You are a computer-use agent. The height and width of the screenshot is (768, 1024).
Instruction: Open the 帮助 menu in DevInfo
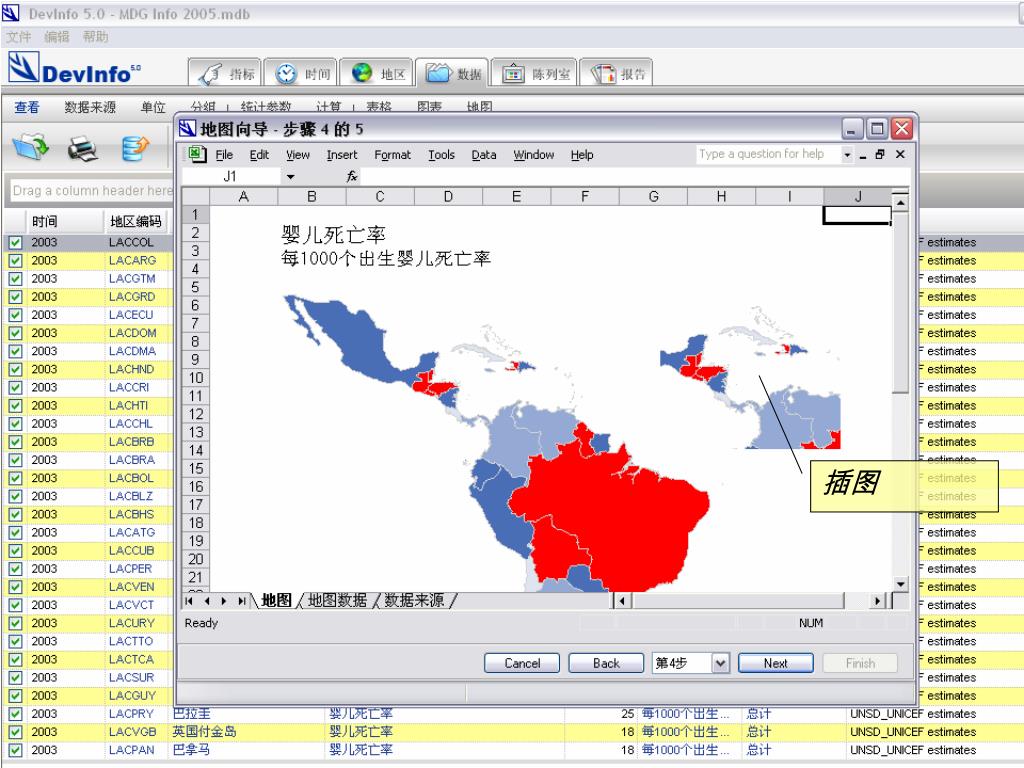95,37
